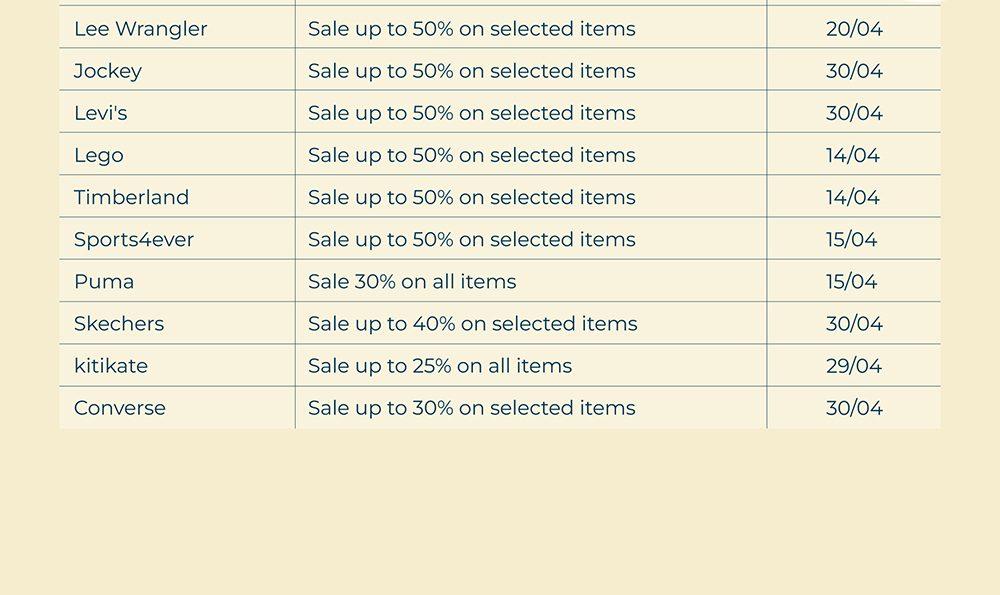Click the Levi's brand name
The image size is (1000, 595).
[101, 113]
